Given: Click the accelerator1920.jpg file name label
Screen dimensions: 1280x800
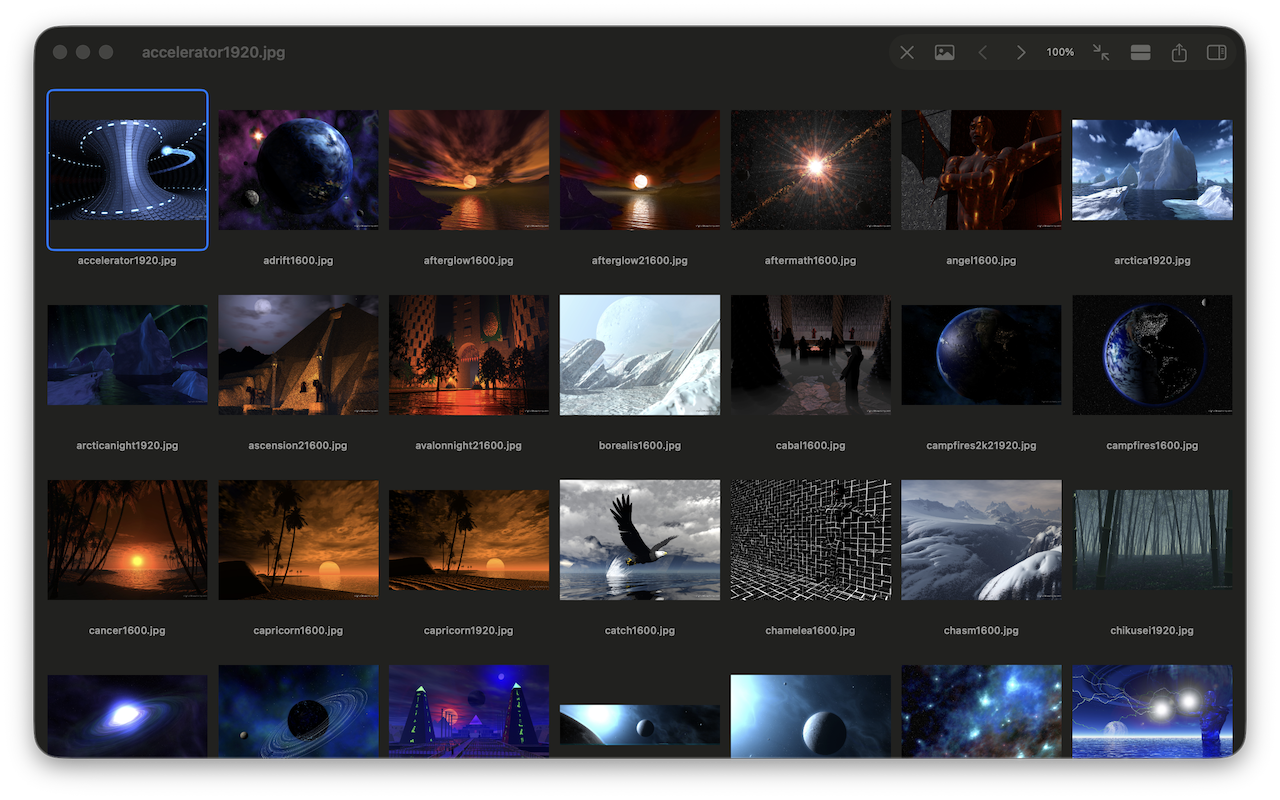Looking at the screenshot, I should pos(128,260).
